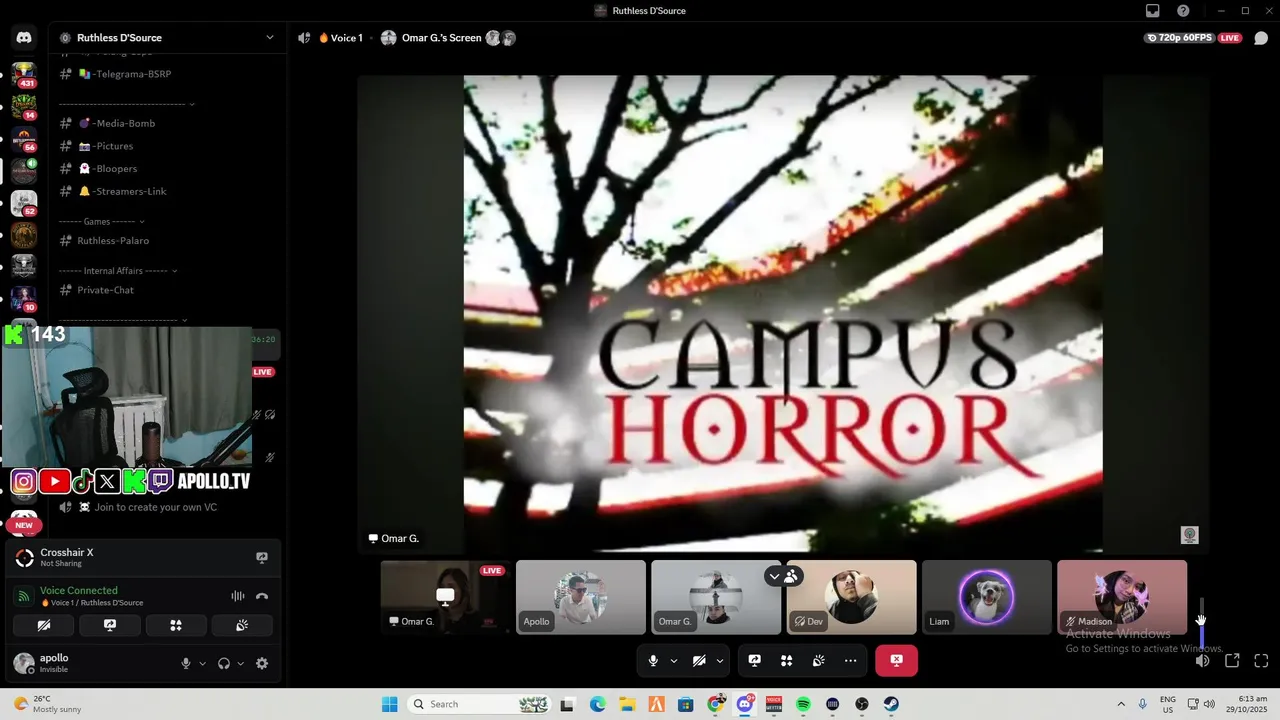Open voice channel chat bubble icon
This screenshot has height=720, width=1280.
pos(1261,38)
